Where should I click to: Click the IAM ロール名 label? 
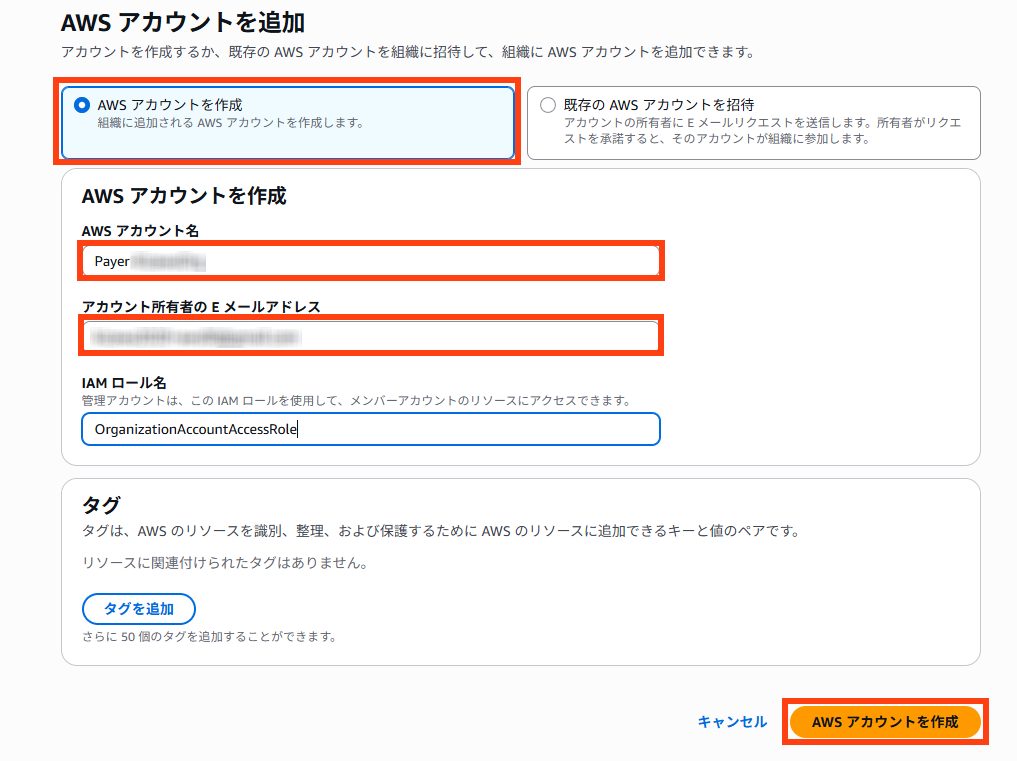(x=124, y=382)
